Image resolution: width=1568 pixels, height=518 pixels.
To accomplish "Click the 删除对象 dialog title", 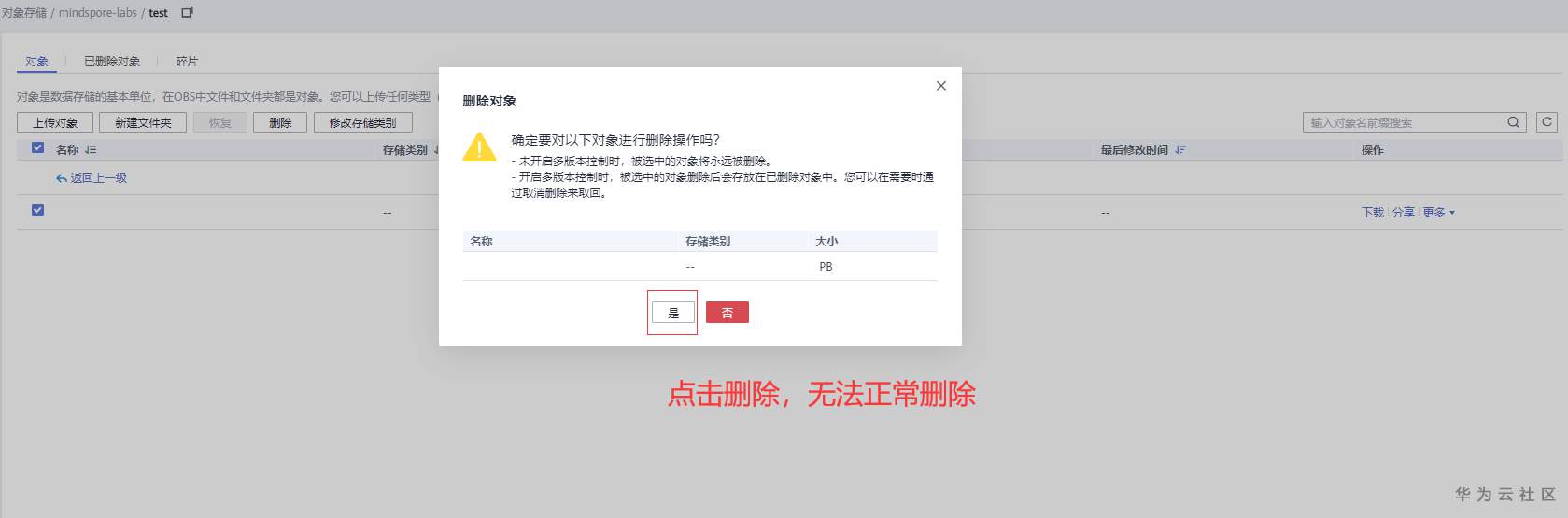I will (x=489, y=101).
